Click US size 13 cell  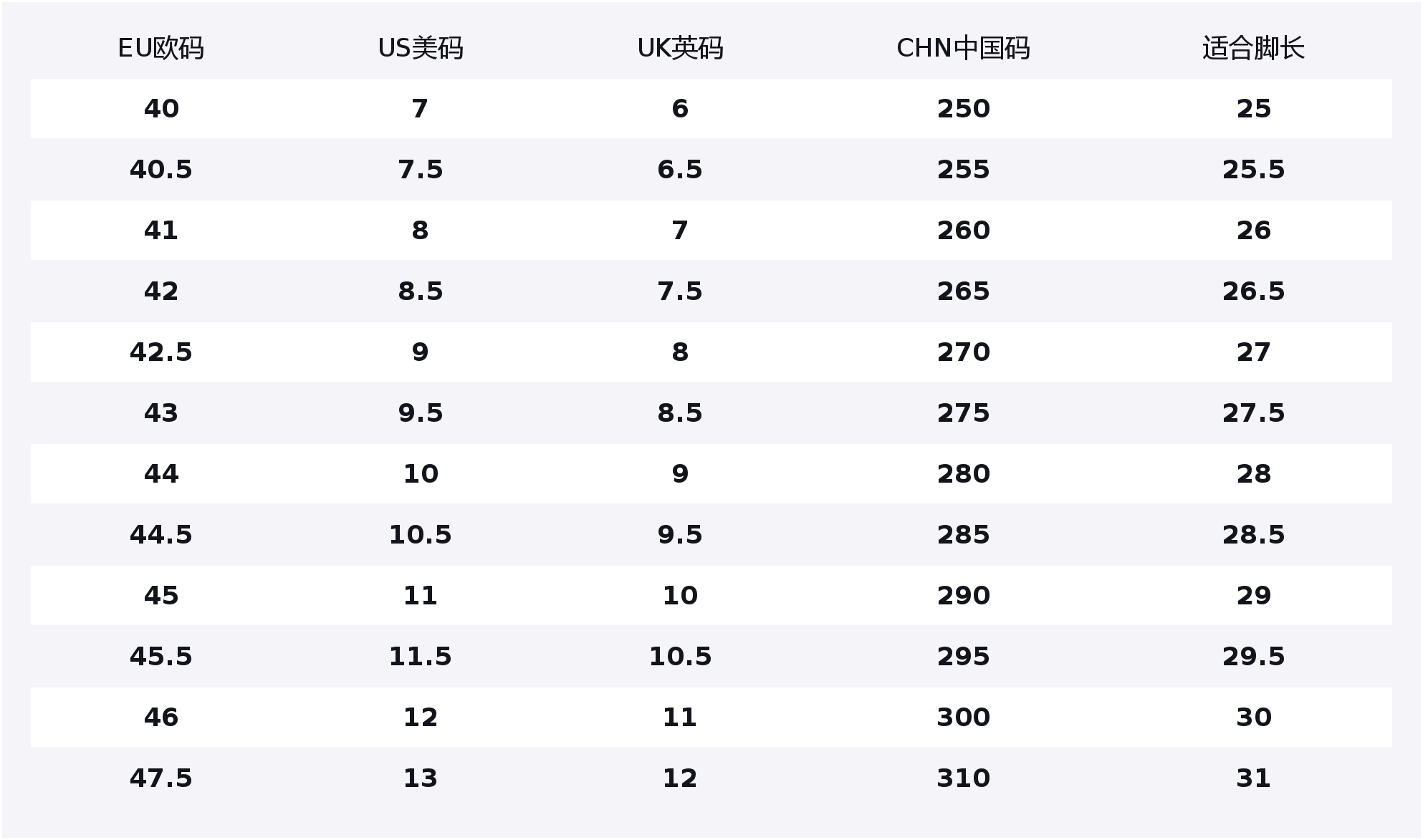[420, 778]
